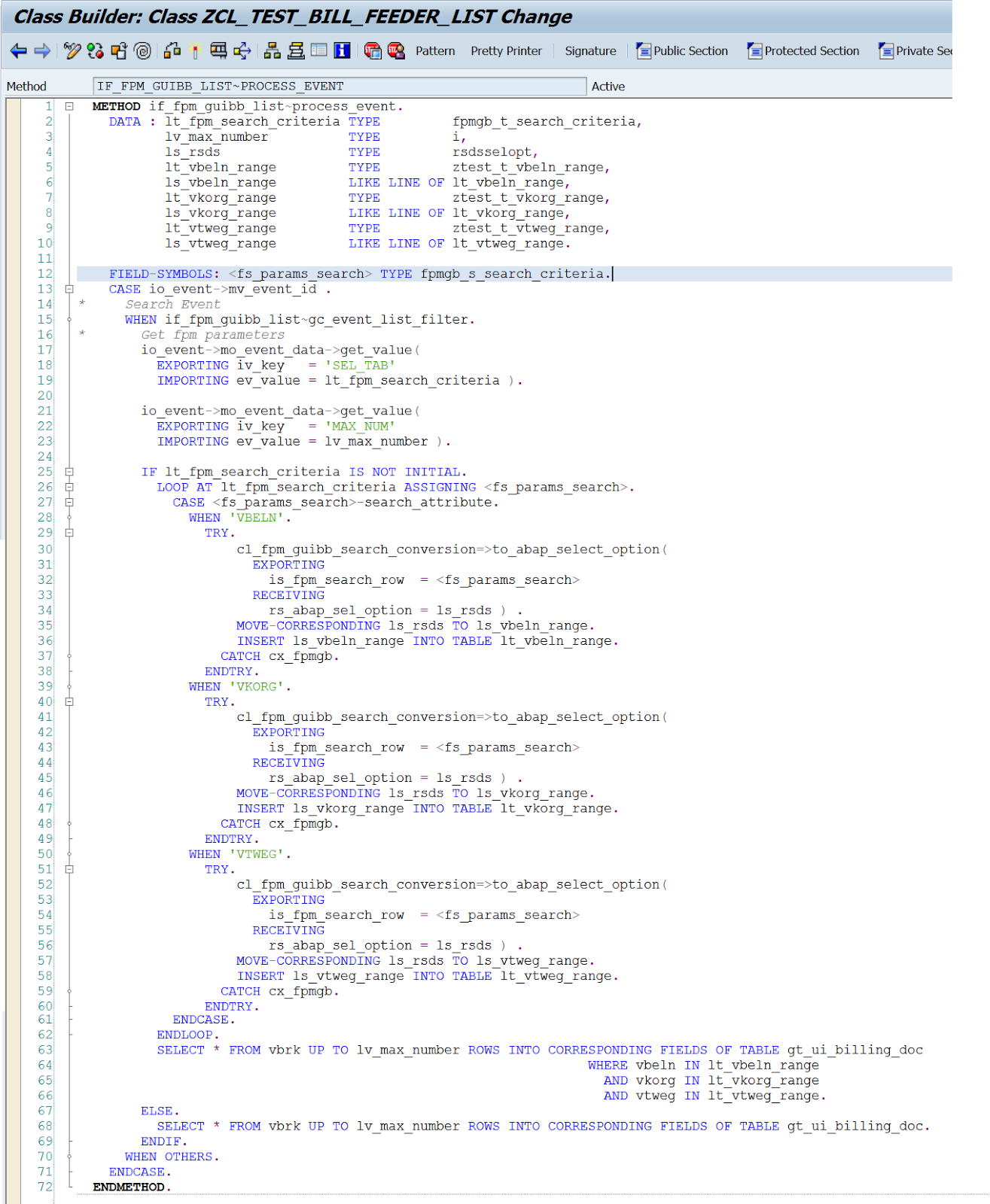Collapse the TRY block at line 40
990x1204 pixels.
[69, 702]
